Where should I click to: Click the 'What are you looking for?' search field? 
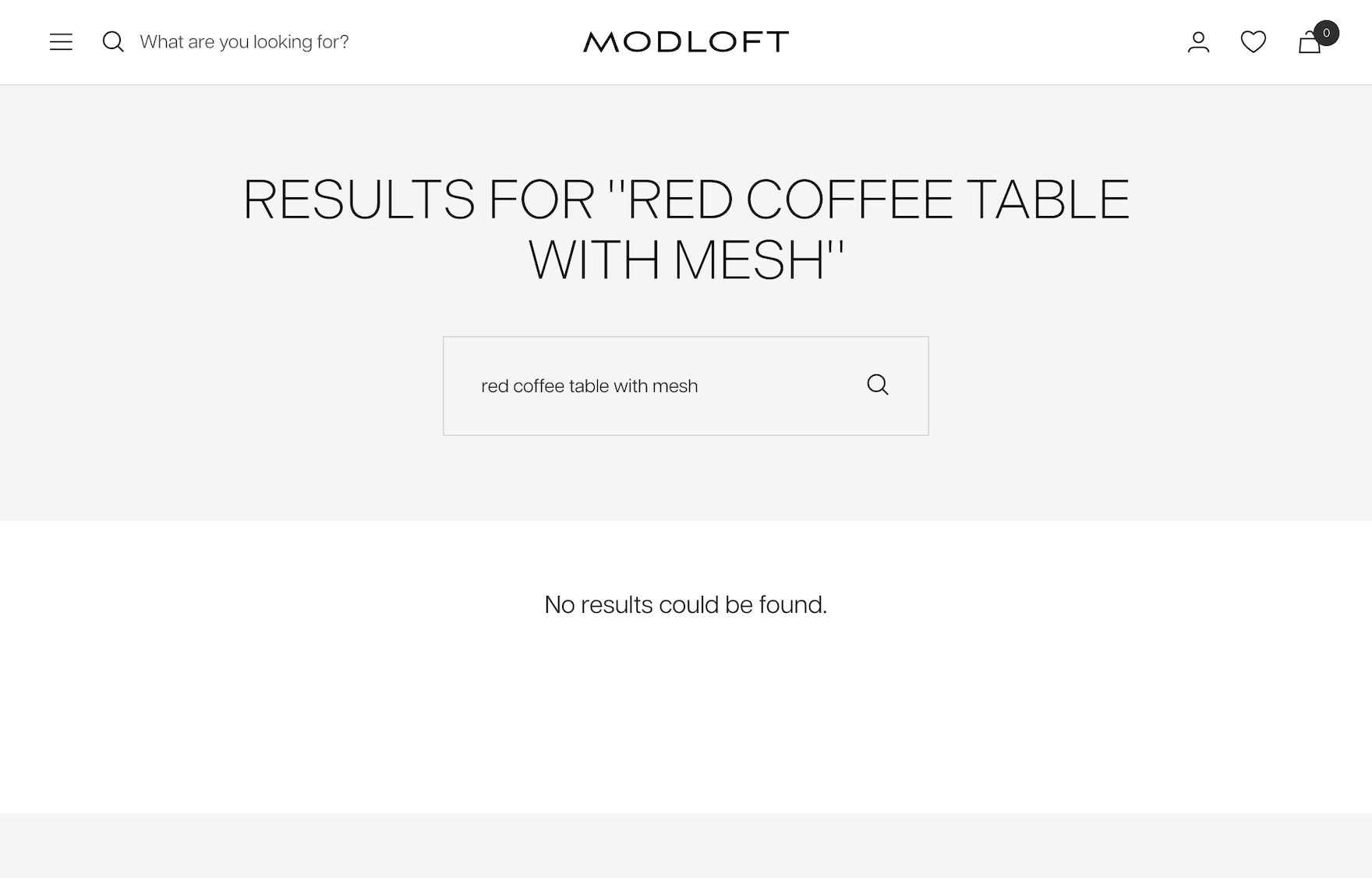pos(246,42)
